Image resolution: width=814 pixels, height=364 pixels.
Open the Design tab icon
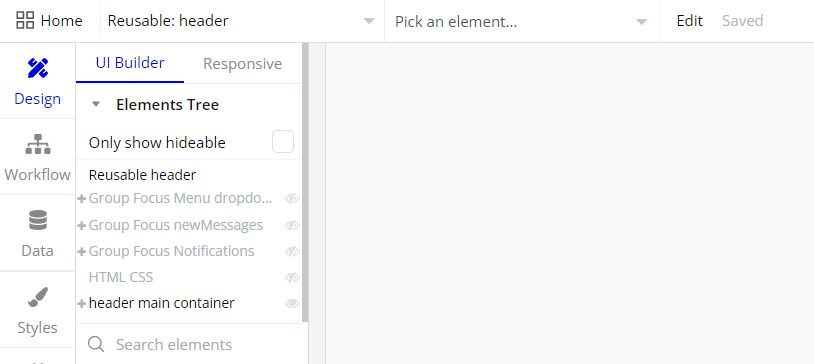tap(37, 68)
